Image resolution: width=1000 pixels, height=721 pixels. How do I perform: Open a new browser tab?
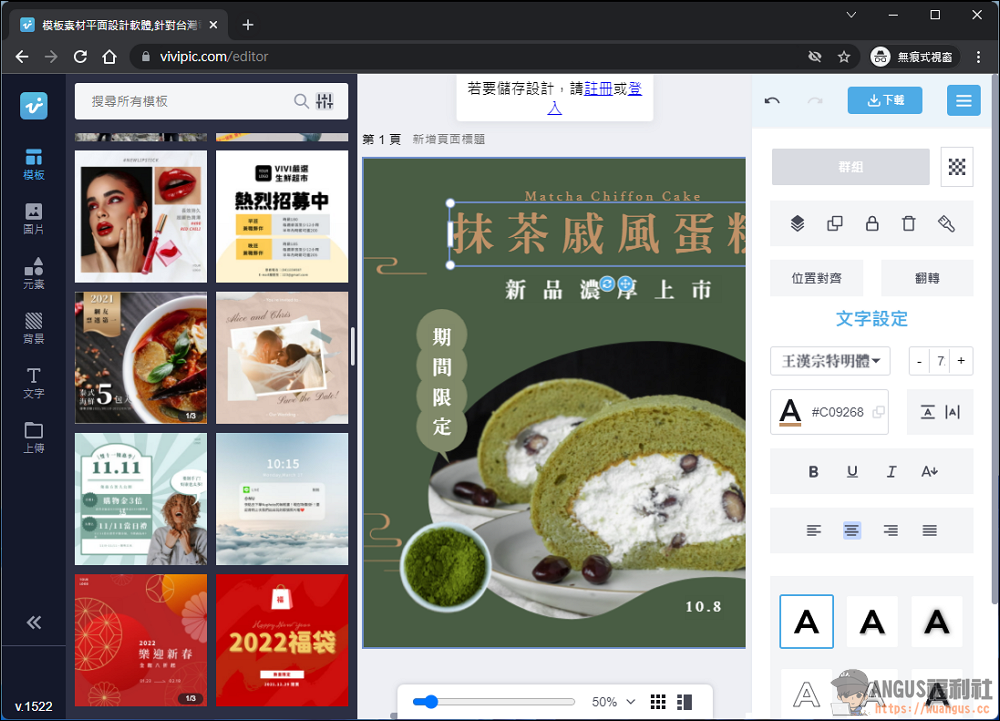click(x=248, y=25)
